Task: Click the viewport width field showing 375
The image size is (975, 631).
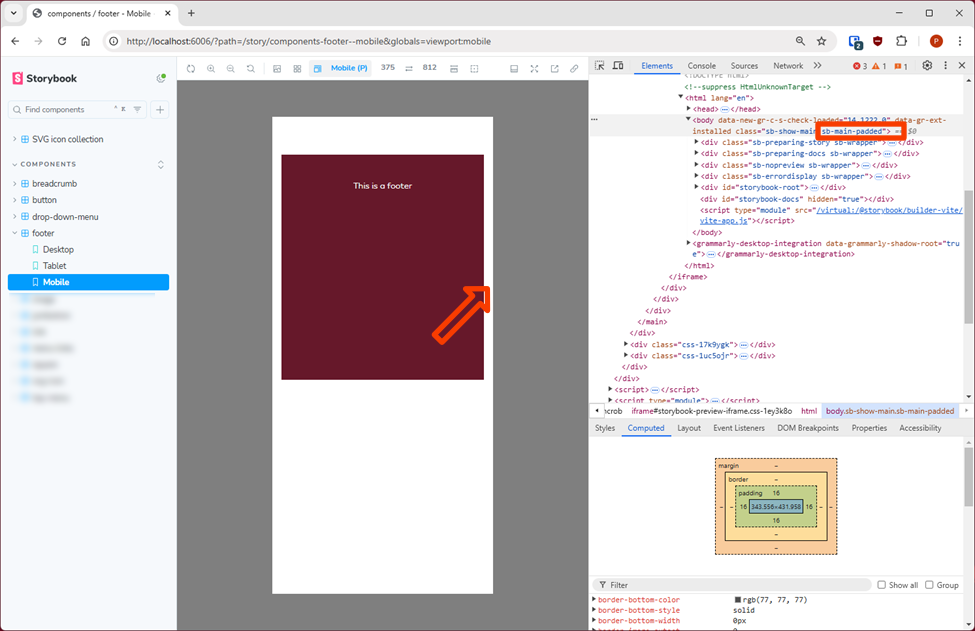Action: click(388, 68)
